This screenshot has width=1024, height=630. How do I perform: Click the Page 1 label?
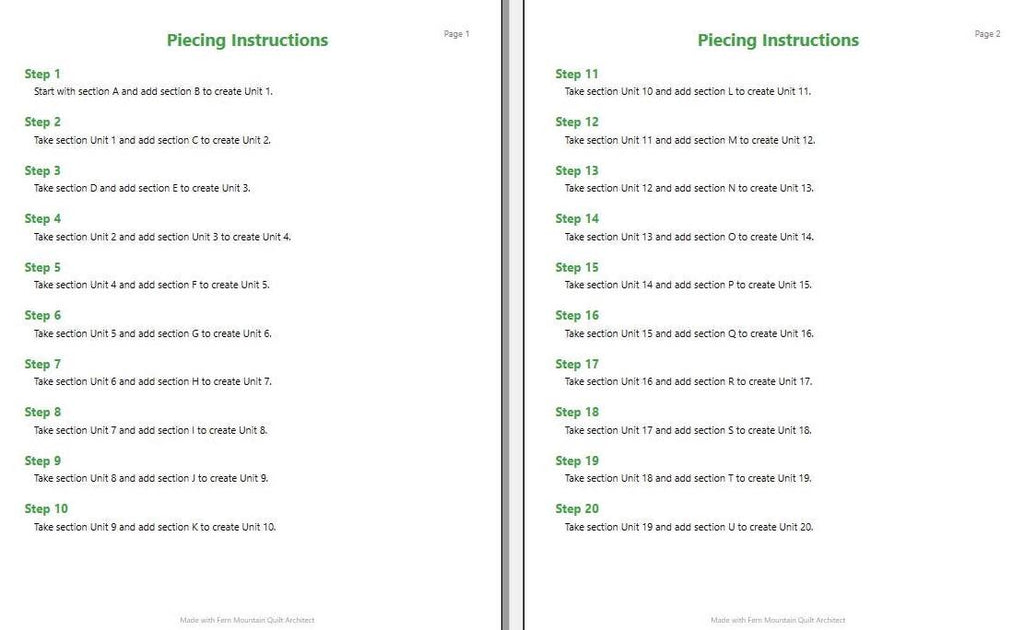[456, 34]
